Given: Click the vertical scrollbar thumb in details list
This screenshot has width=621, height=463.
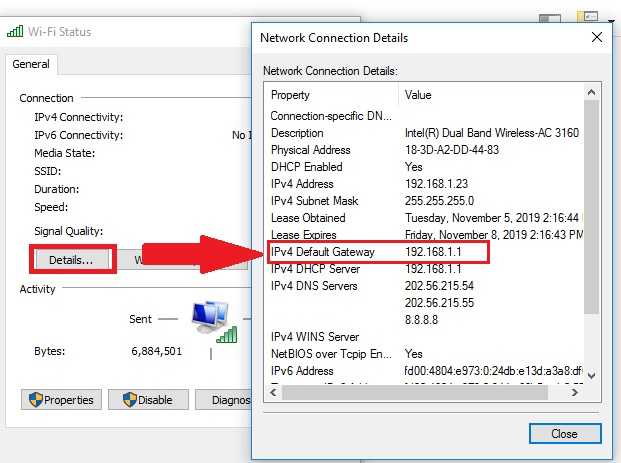Looking at the screenshot, I should coord(592,207).
